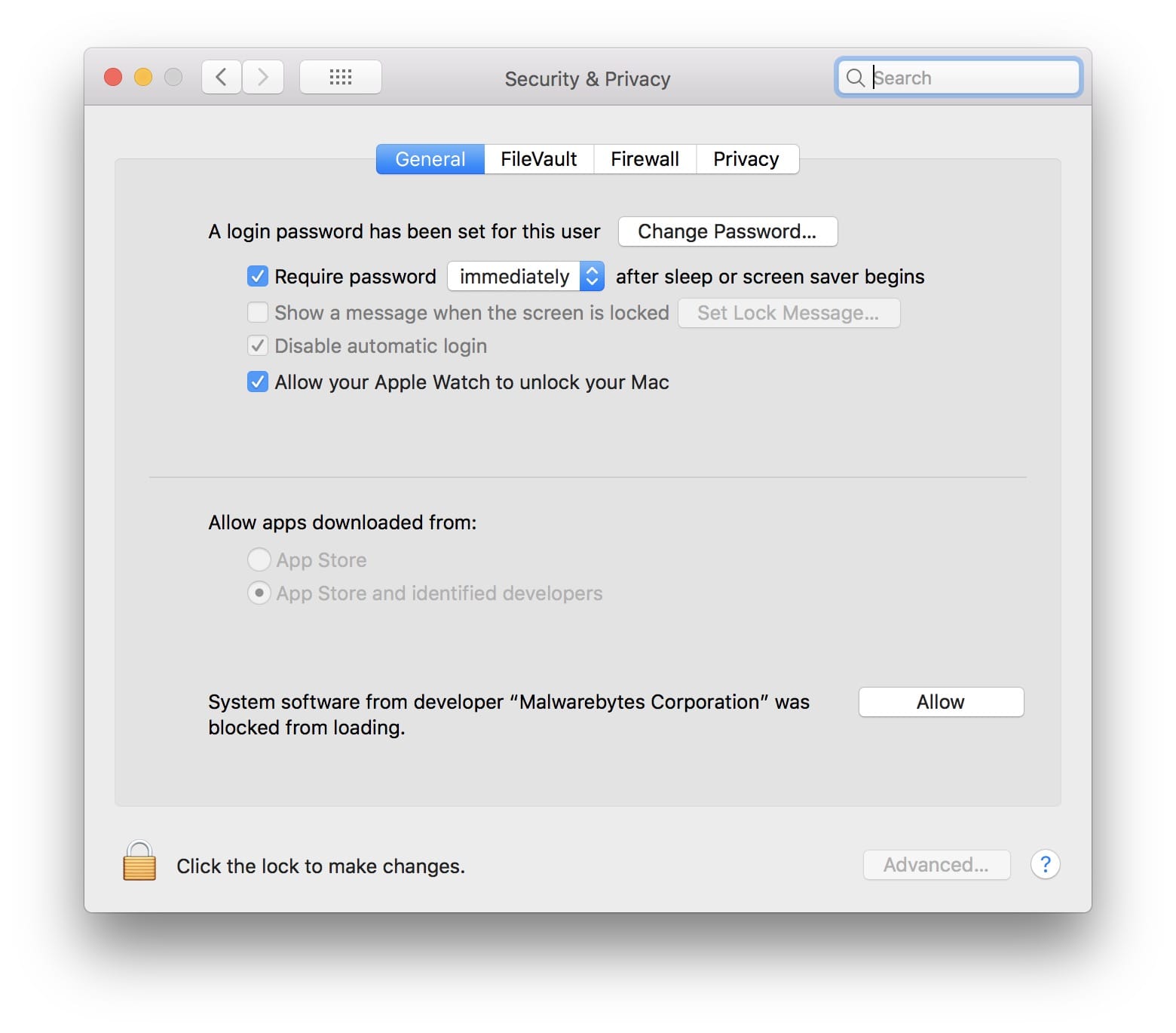Screen dimensions: 1176x1033
Task: Click Change Password
Action: [x=727, y=231]
